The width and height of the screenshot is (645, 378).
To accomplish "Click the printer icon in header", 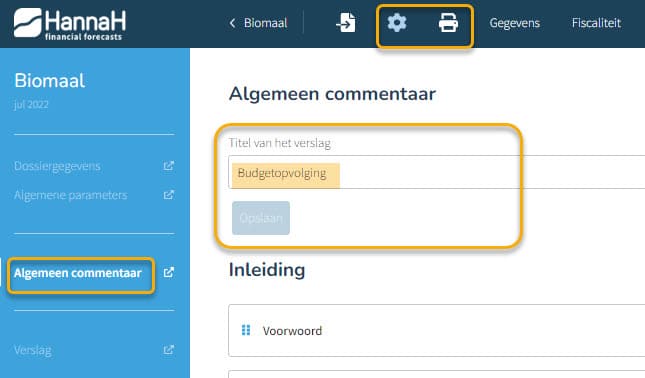I will point(448,23).
